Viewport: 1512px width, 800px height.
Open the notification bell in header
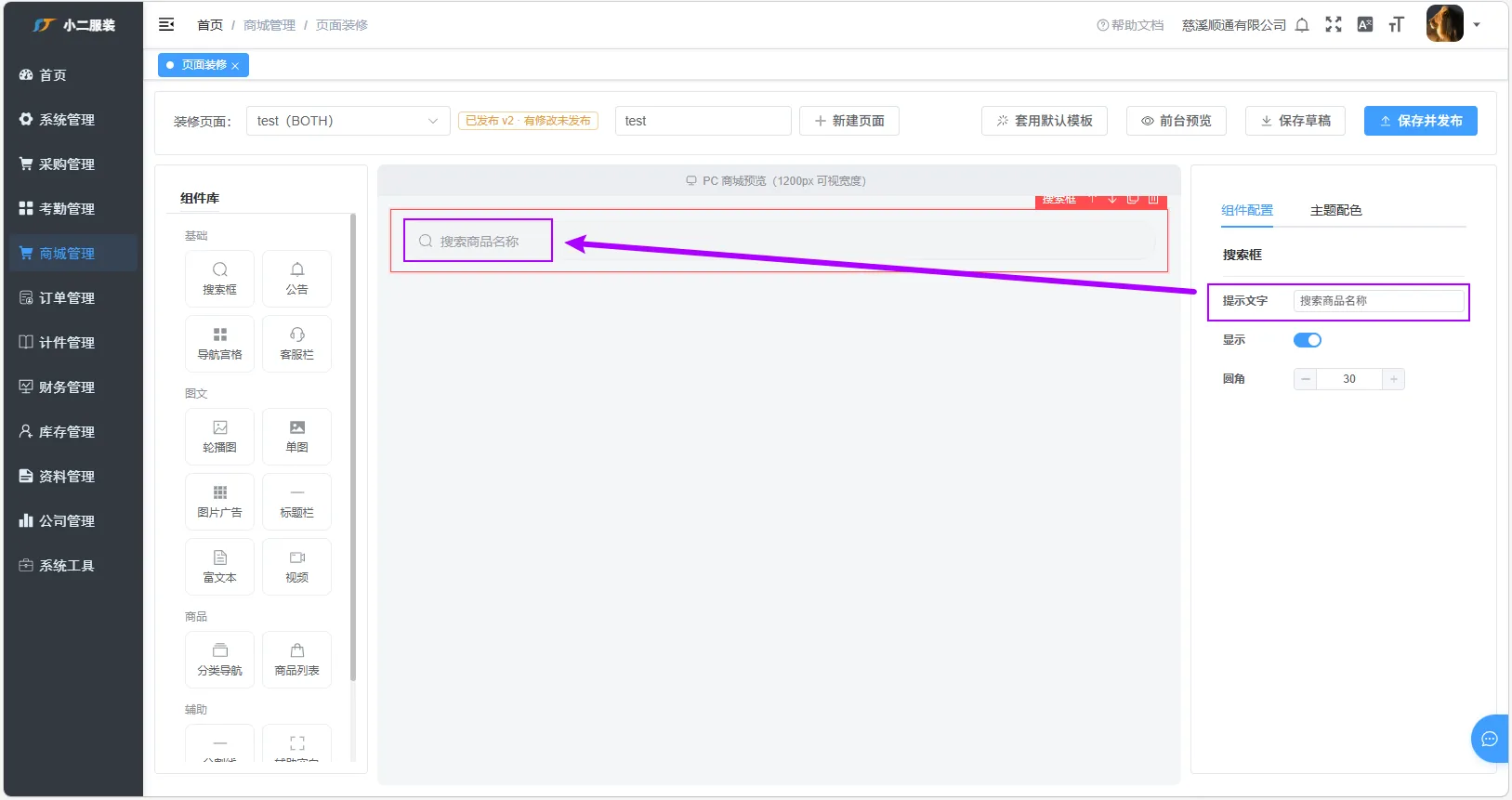(x=1302, y=25)
